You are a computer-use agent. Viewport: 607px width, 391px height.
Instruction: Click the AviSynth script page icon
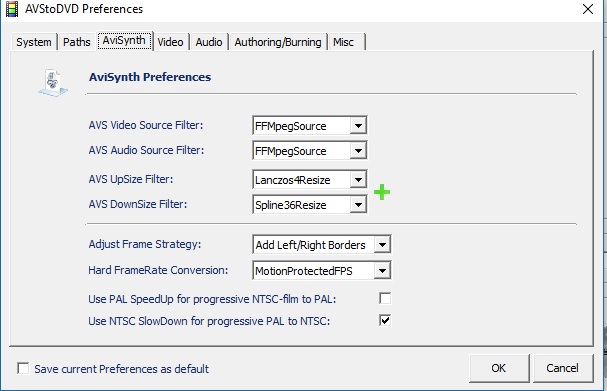(53, 82)
